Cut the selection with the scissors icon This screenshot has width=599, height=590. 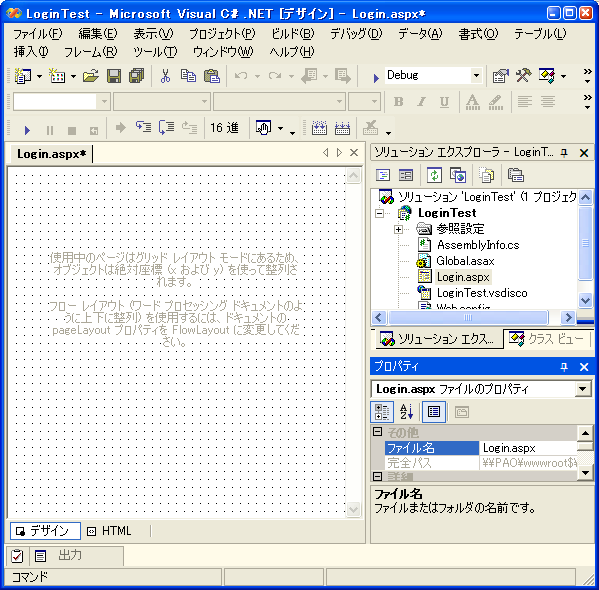[165, 76]
